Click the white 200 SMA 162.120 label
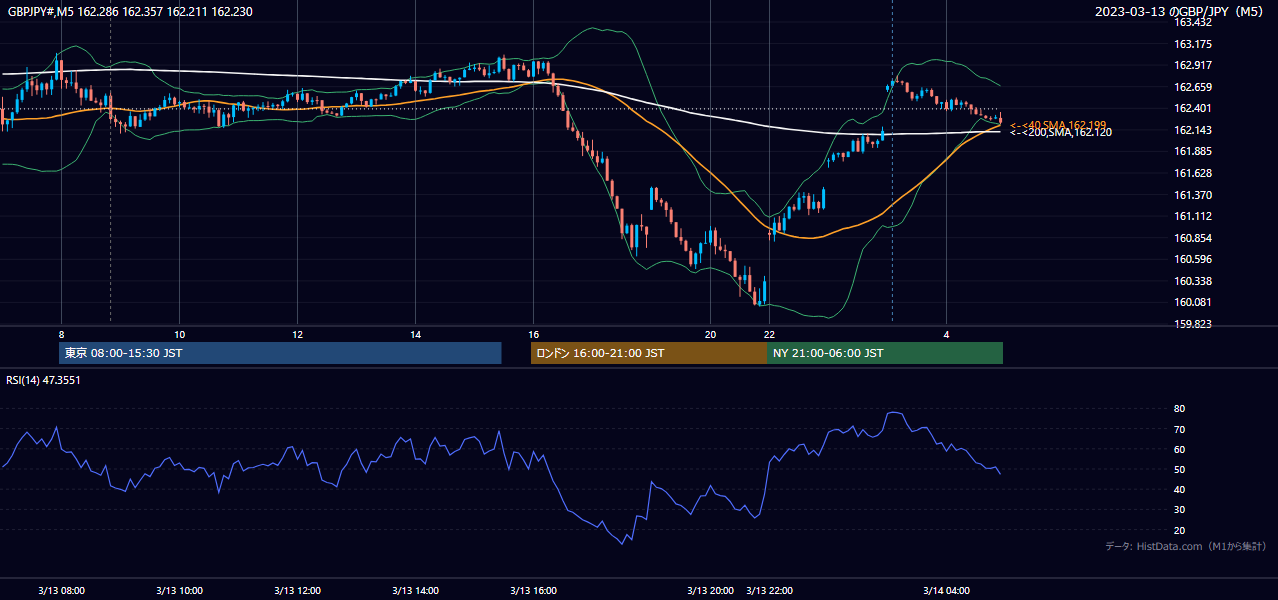 [1061, 132]
